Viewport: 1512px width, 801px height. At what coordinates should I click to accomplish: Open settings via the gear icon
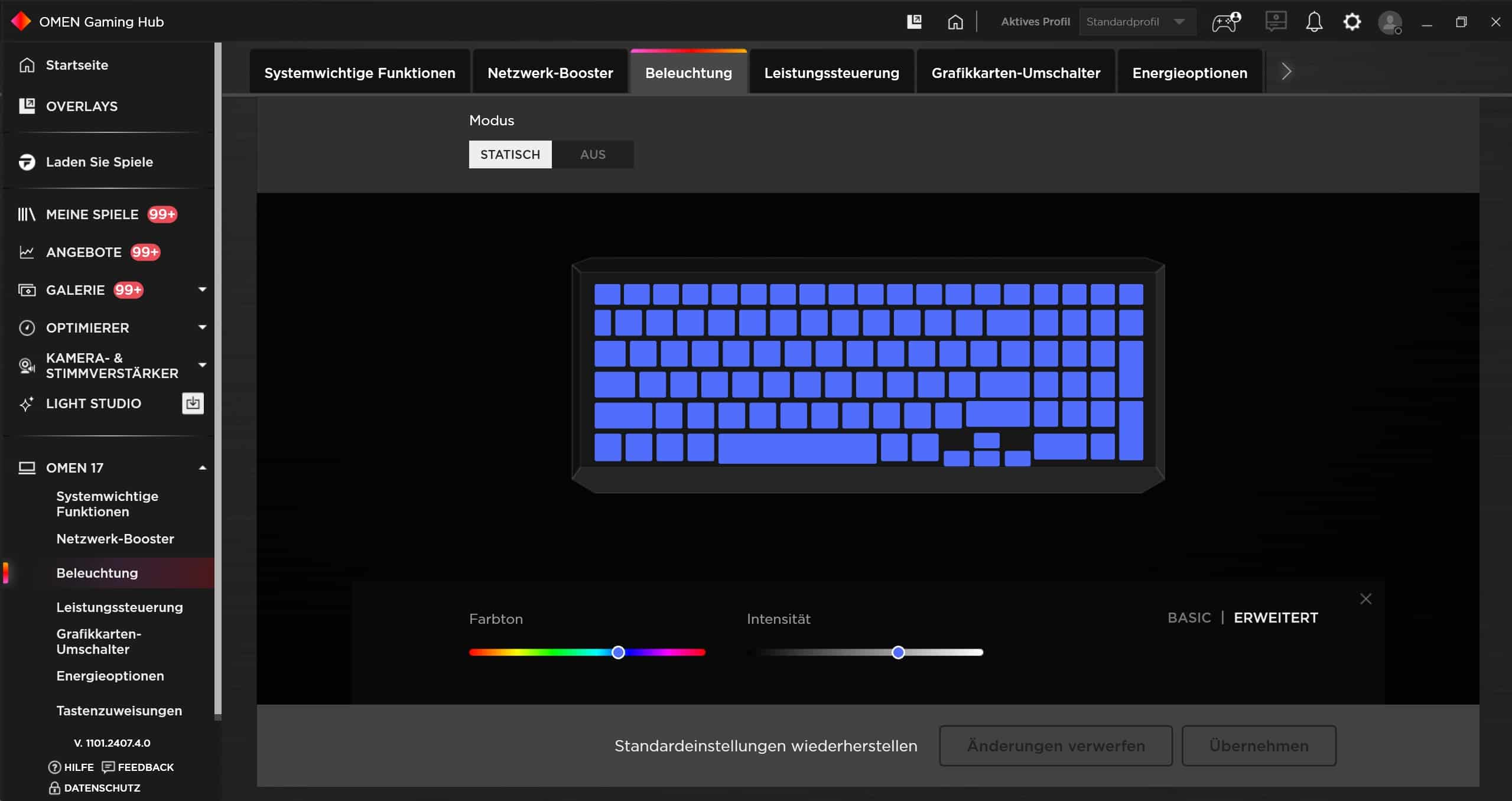point(1351,22)
